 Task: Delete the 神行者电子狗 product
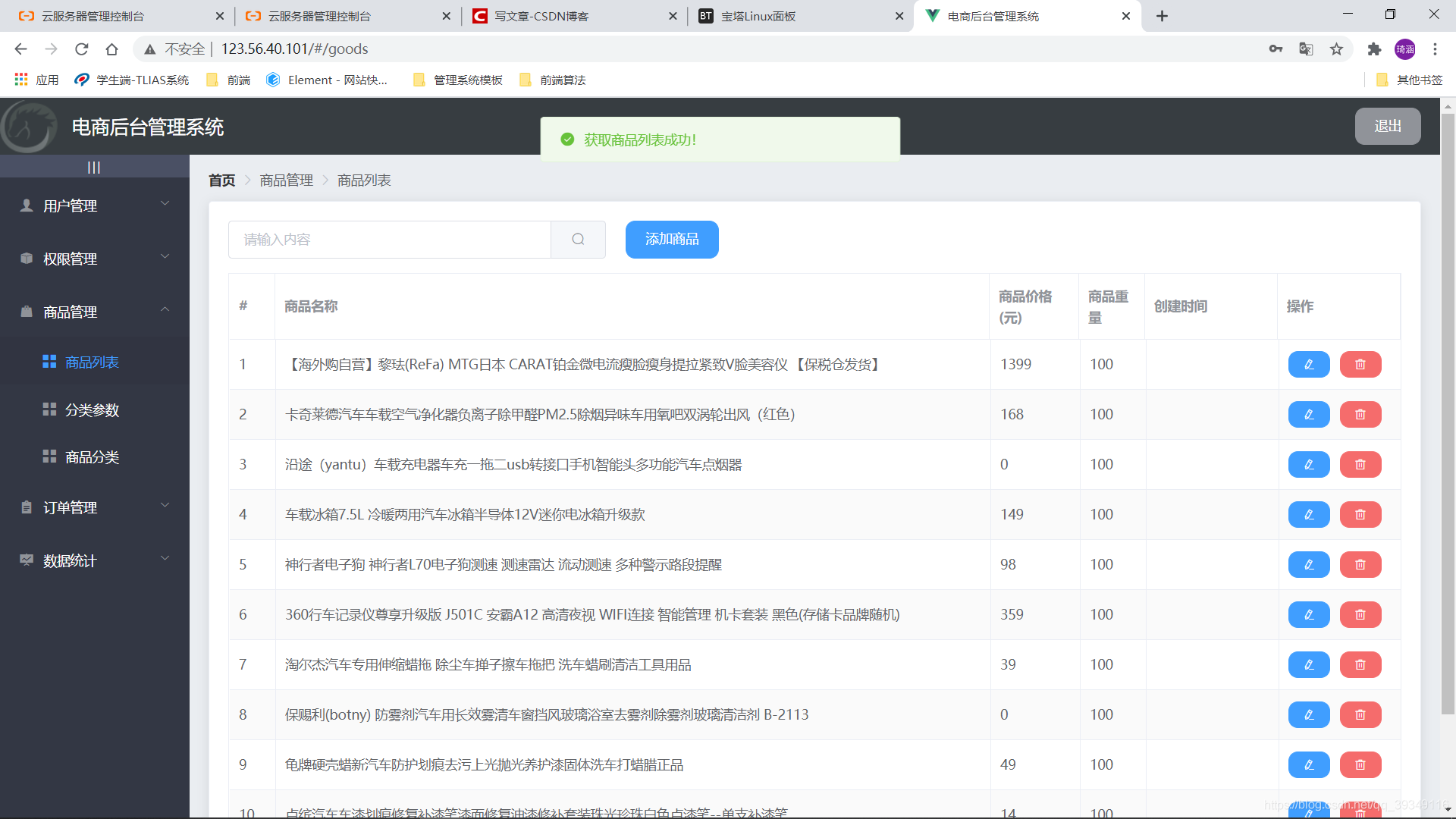[x=1360, y=565]
